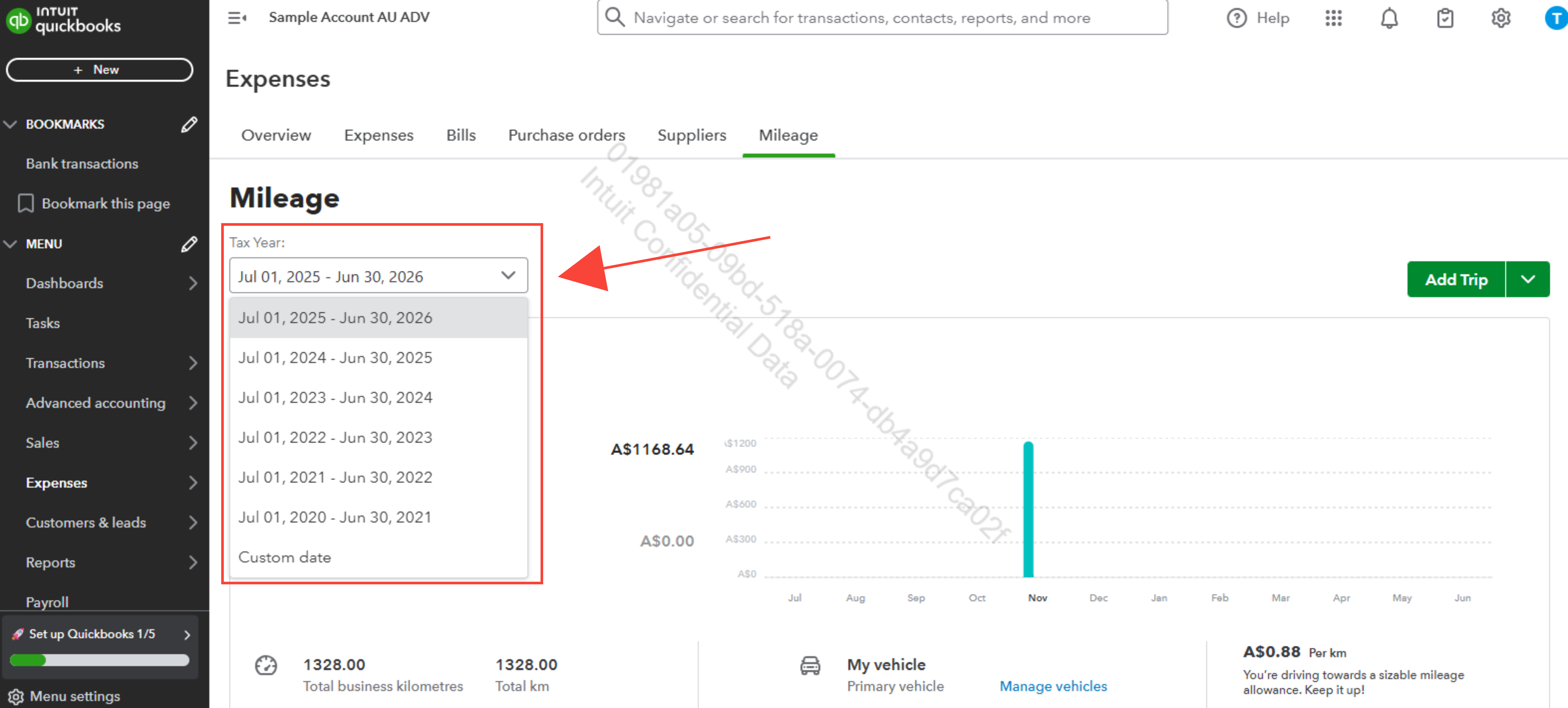Screen dimensions: 1568x708
Task: Open the apps grid icon
Action: click(1333, 18)
